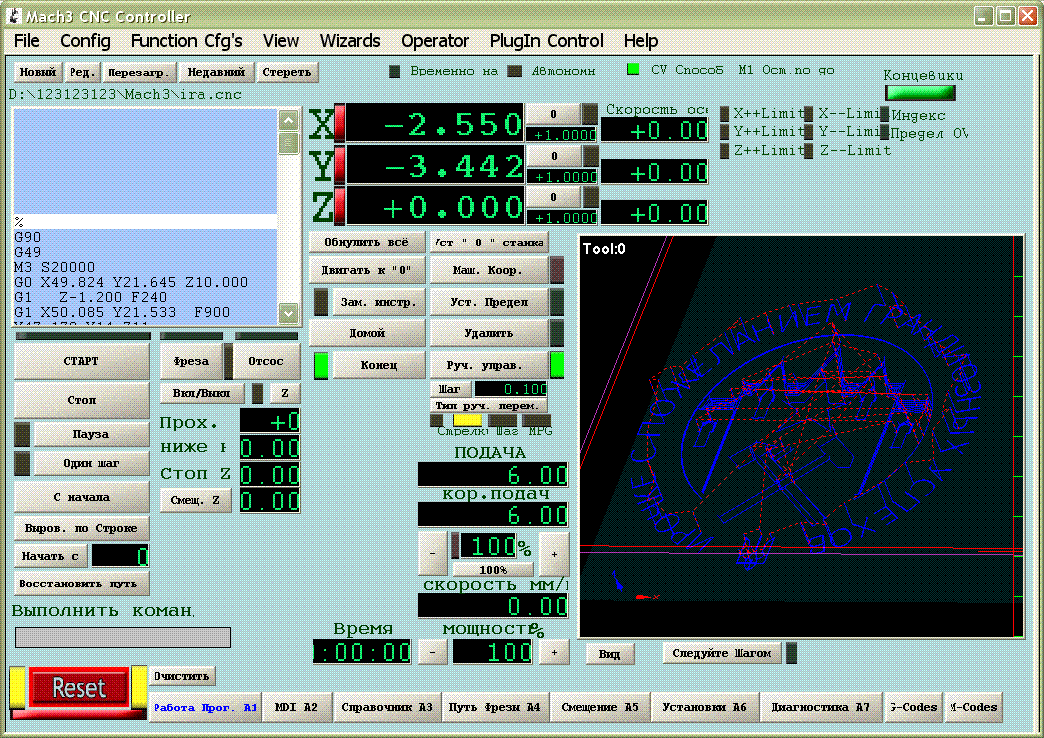
Task: Click the Выполнить команду input field
Action: click(123, 637)
